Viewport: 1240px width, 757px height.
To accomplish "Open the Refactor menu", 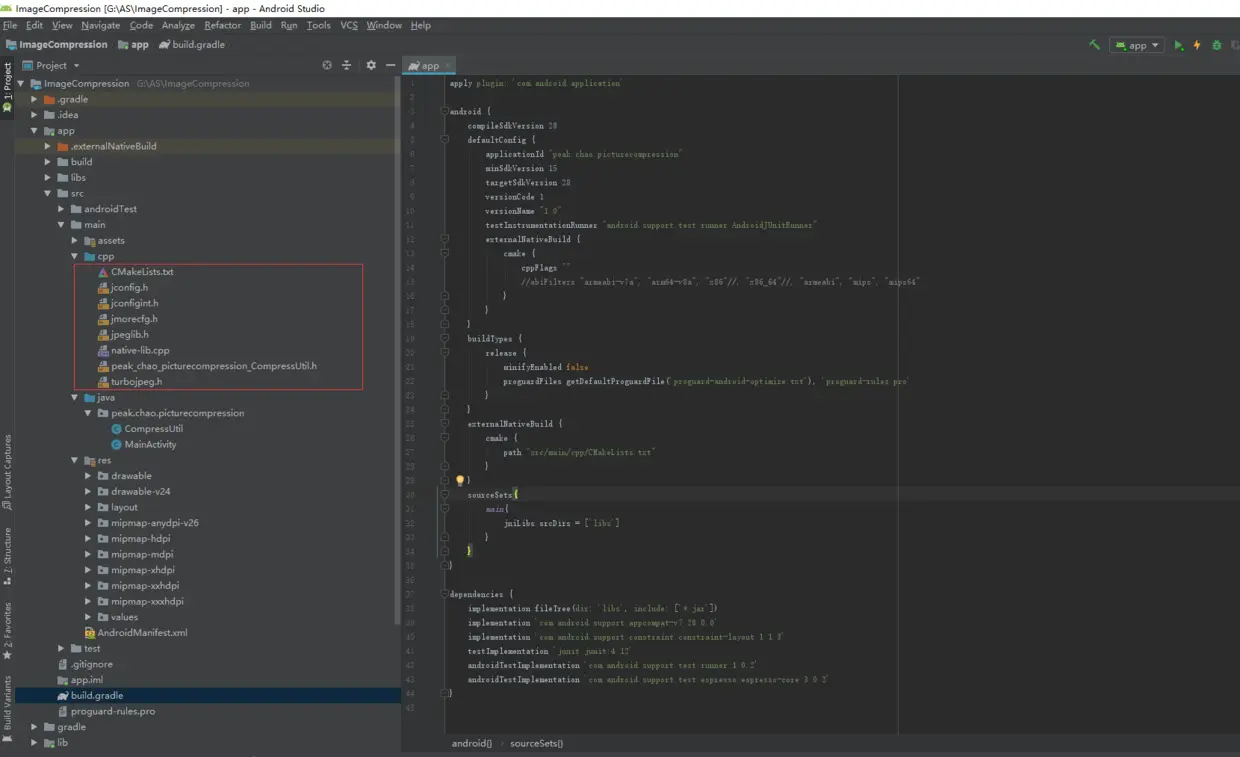I will point(222,25).
